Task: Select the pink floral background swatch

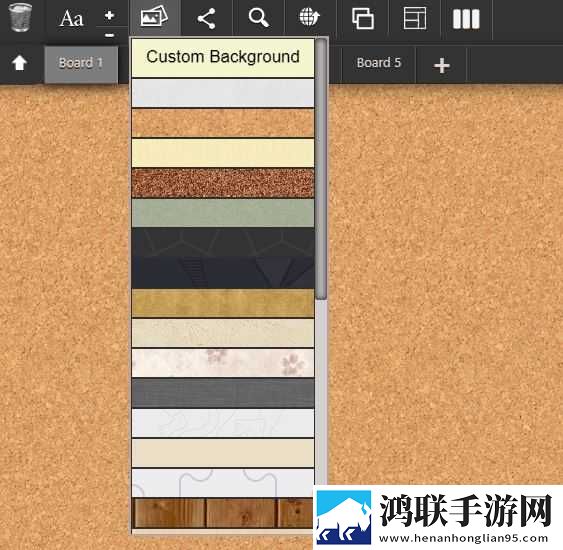Action: coord(223,363)
